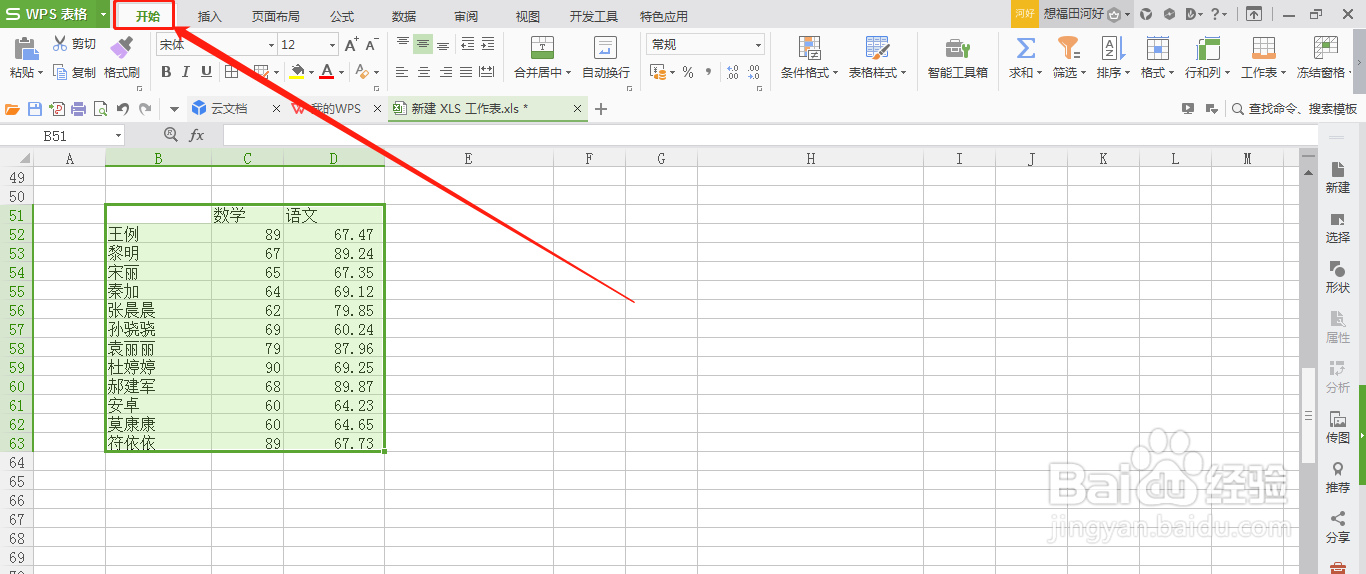Click the formula bar input field
The height and width of the screenshot is (574, 1366).
770,135
